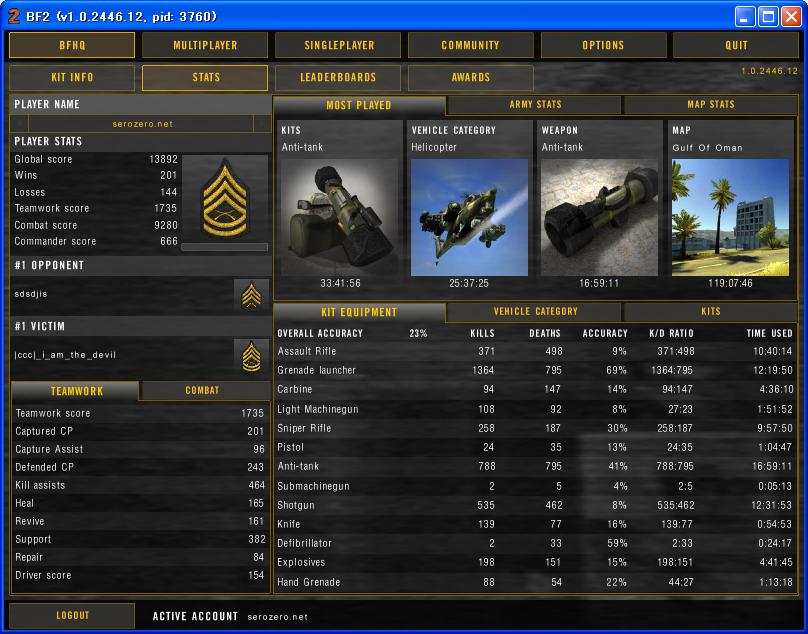The image size is (808, 634).
Task: Click the Defibrillator row
Action: (535, 543)
